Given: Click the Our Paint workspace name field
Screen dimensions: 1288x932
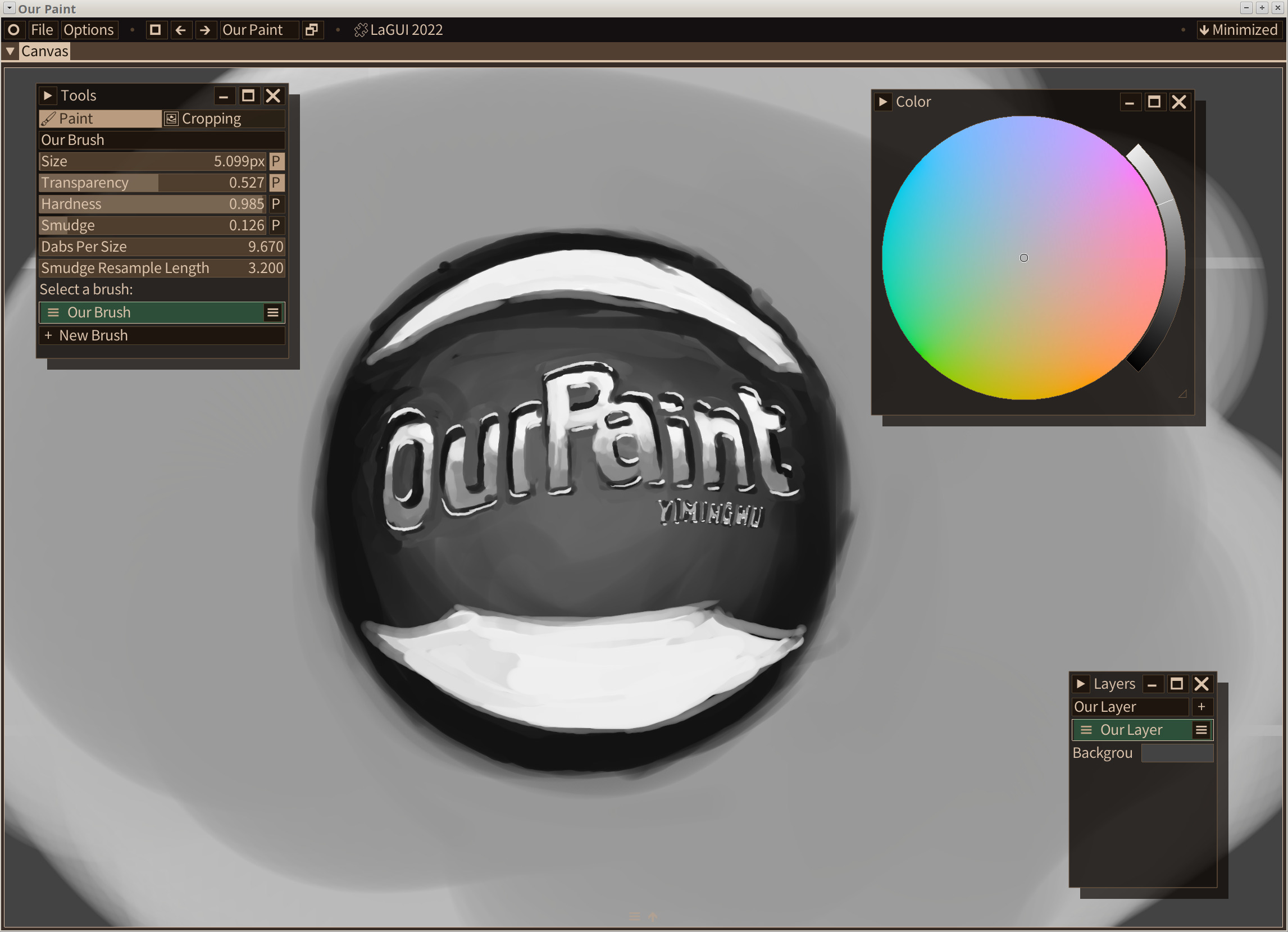Looking at the screenshot, I should click(x=259, y=30).
